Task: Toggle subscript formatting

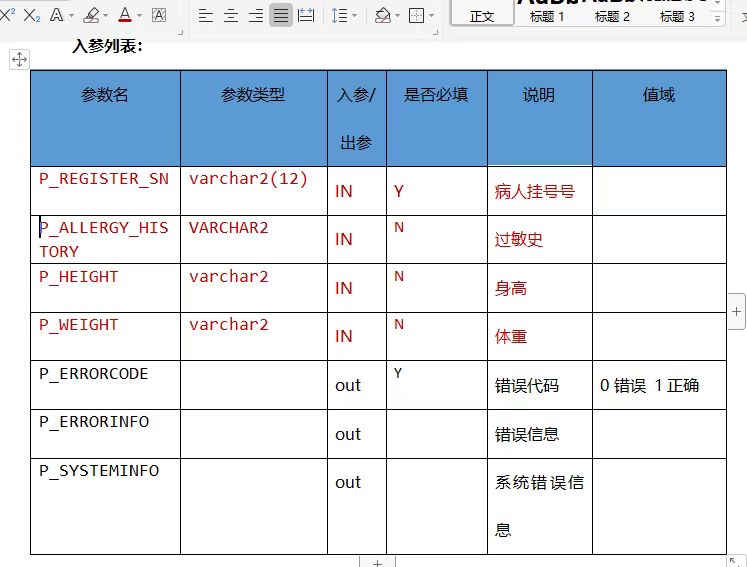Action: pyautogui.click(x=31, y=15)
